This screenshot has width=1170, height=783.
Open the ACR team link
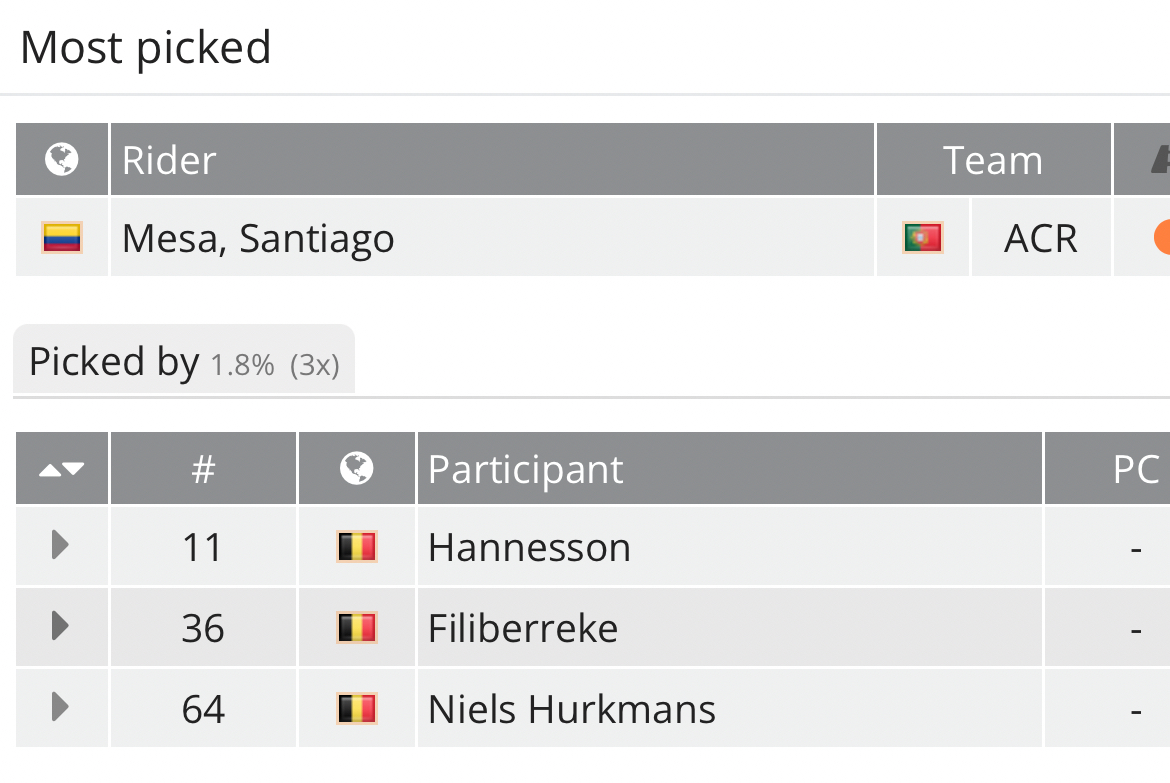tap(1041, 239)
